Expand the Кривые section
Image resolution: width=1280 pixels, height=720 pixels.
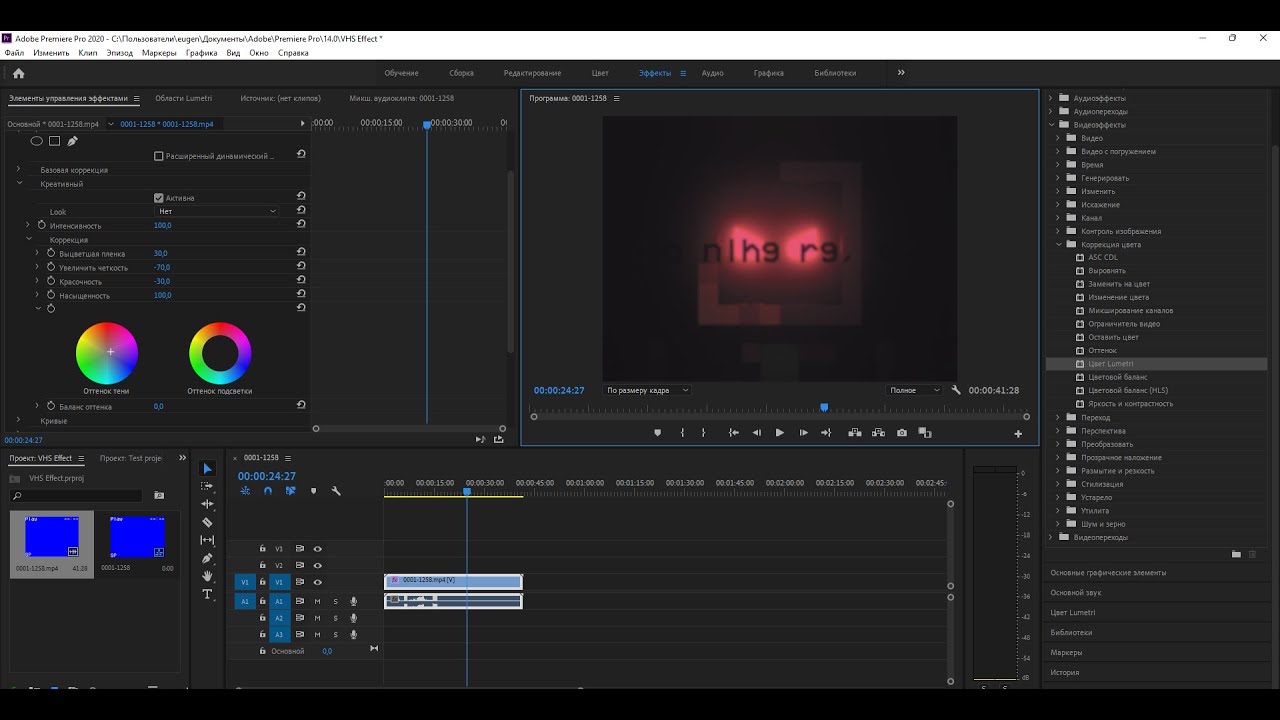(x=18, y=421)
